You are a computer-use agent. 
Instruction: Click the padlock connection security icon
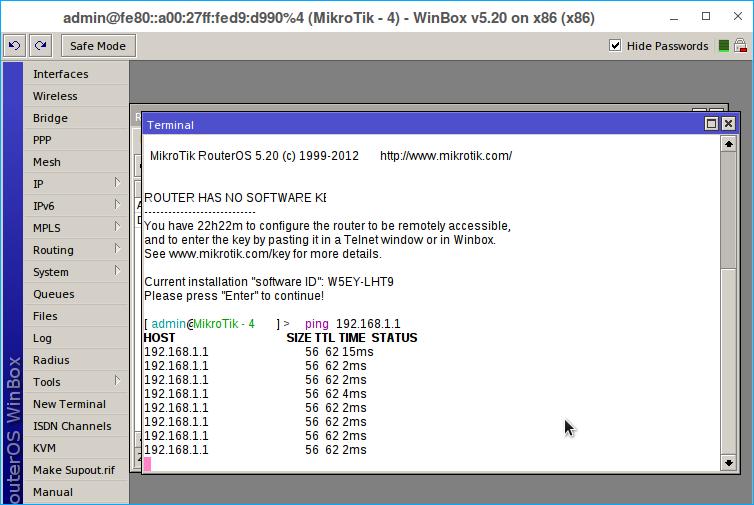pos(741,46)
